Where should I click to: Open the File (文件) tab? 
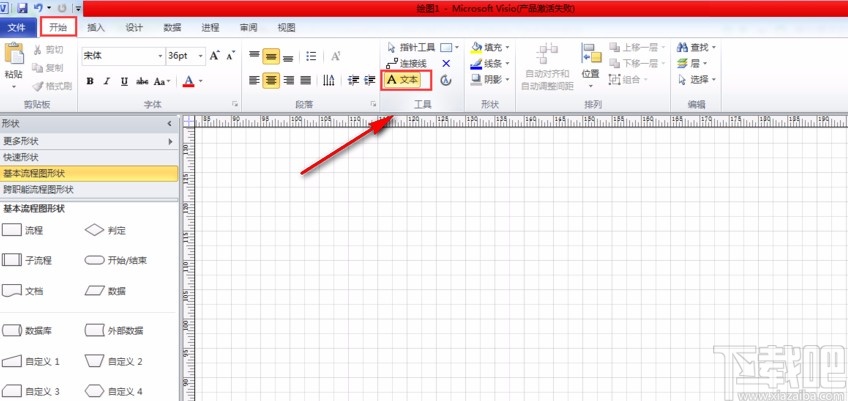(17, 28)
